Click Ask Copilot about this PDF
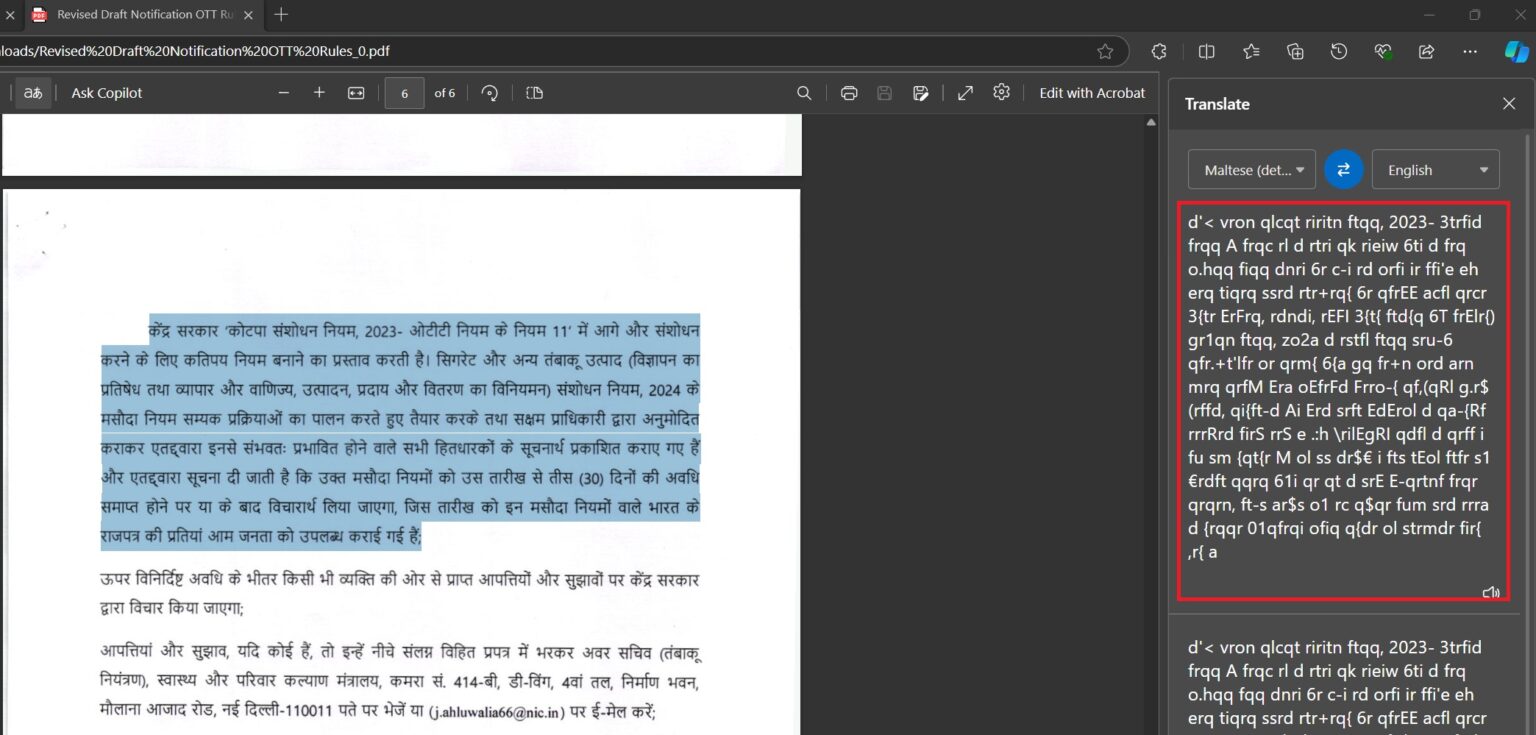 (106, 92)
